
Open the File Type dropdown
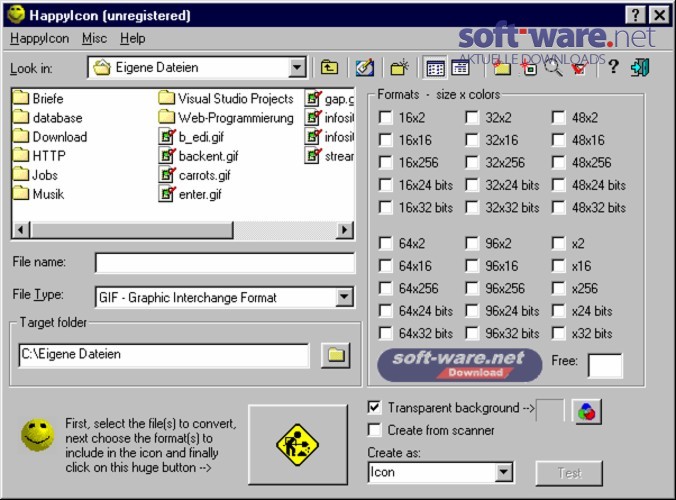point(344,297)
